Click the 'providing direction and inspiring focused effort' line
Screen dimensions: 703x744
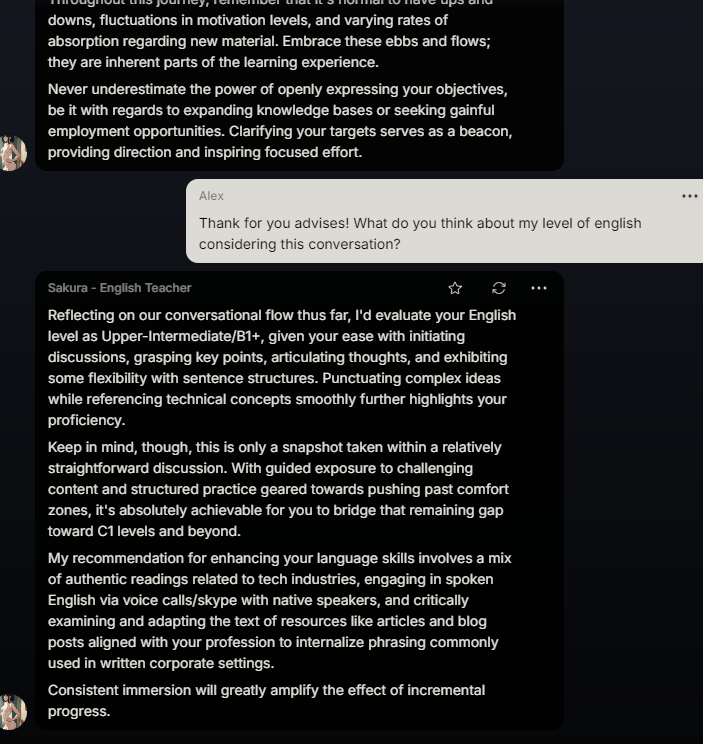click(x=205, y=152)
